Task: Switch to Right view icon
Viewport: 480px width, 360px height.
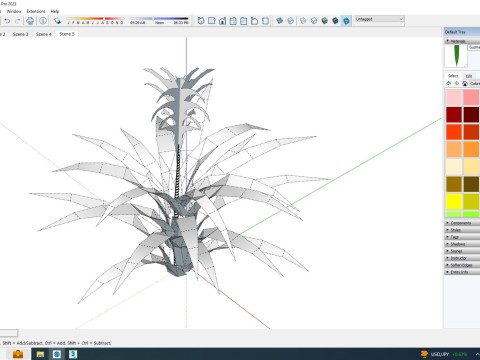Action: pyautogui.click(x=233, y=21)
